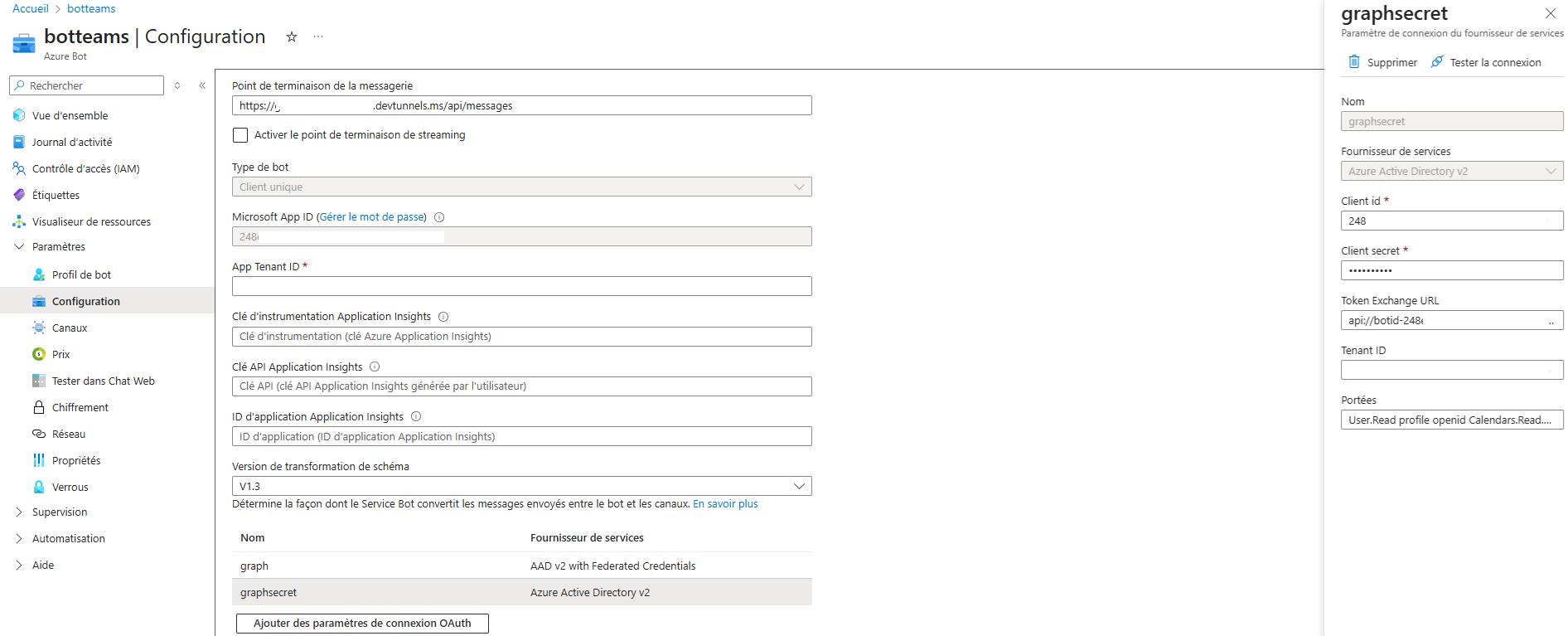Click the Journal d'activité icon
Screen dimensions: 1568x636
[x=19, y=142]
